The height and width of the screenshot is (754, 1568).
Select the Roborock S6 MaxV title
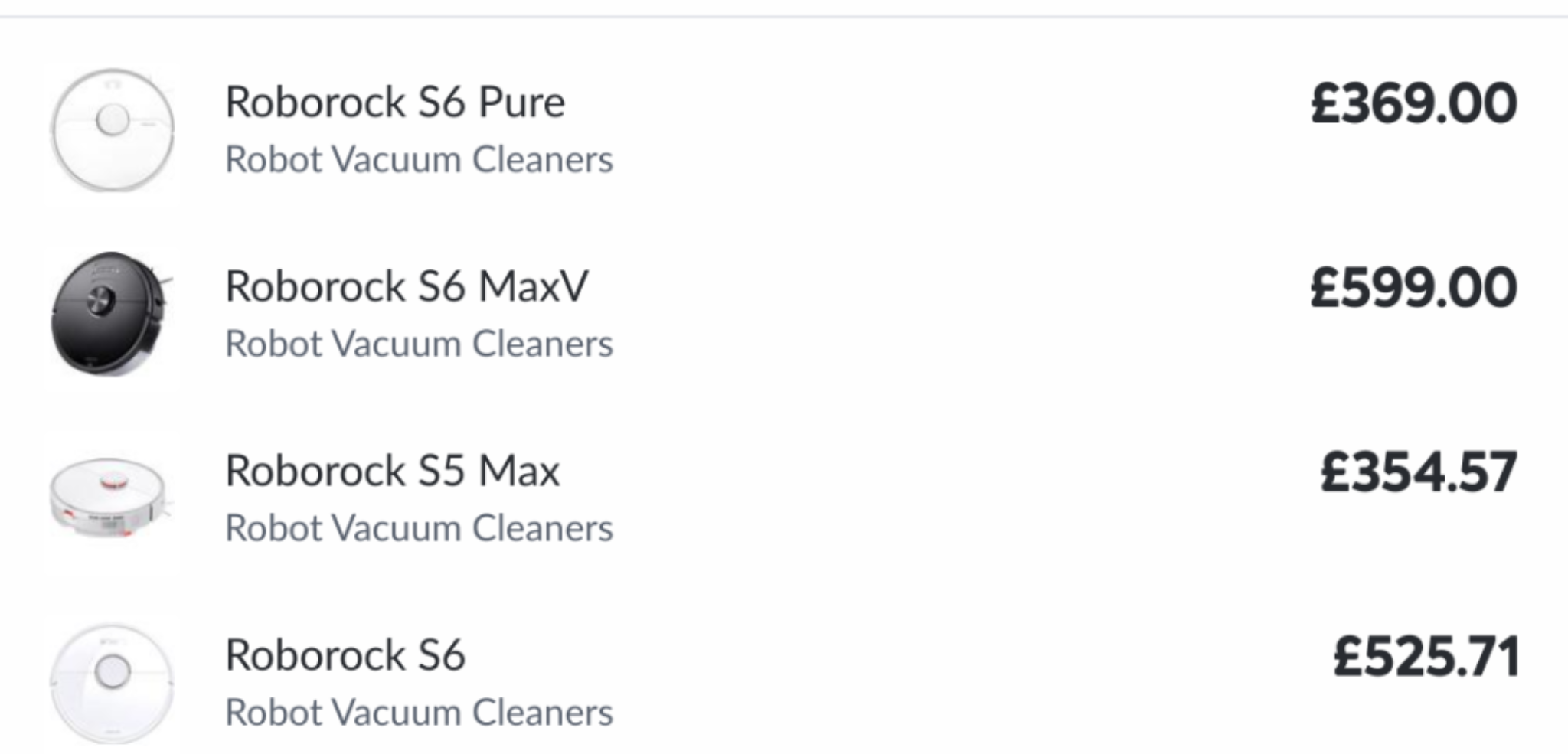click(407, 286)
